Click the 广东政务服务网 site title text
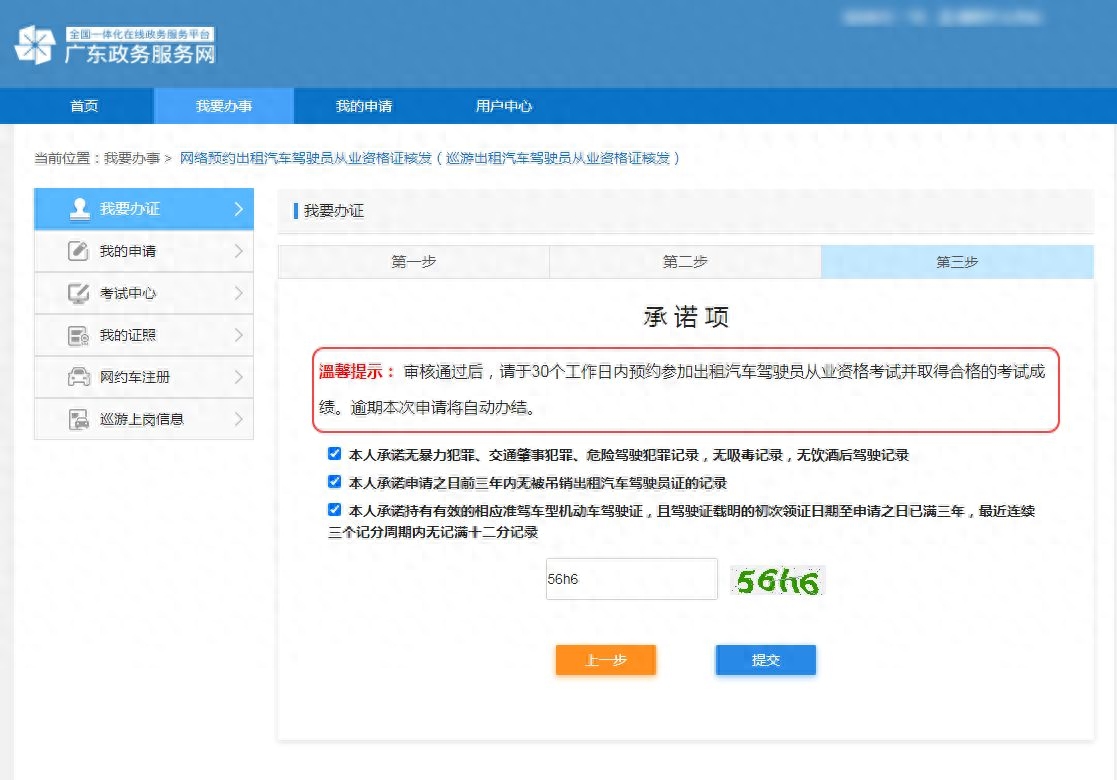 pyautogui.click(x=140, y=54)
